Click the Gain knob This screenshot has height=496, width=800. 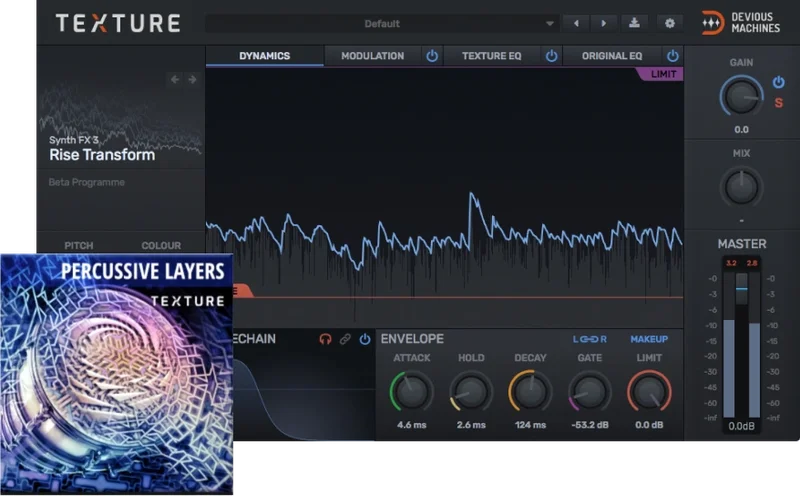pyautogui.click(x=741, y=96)
